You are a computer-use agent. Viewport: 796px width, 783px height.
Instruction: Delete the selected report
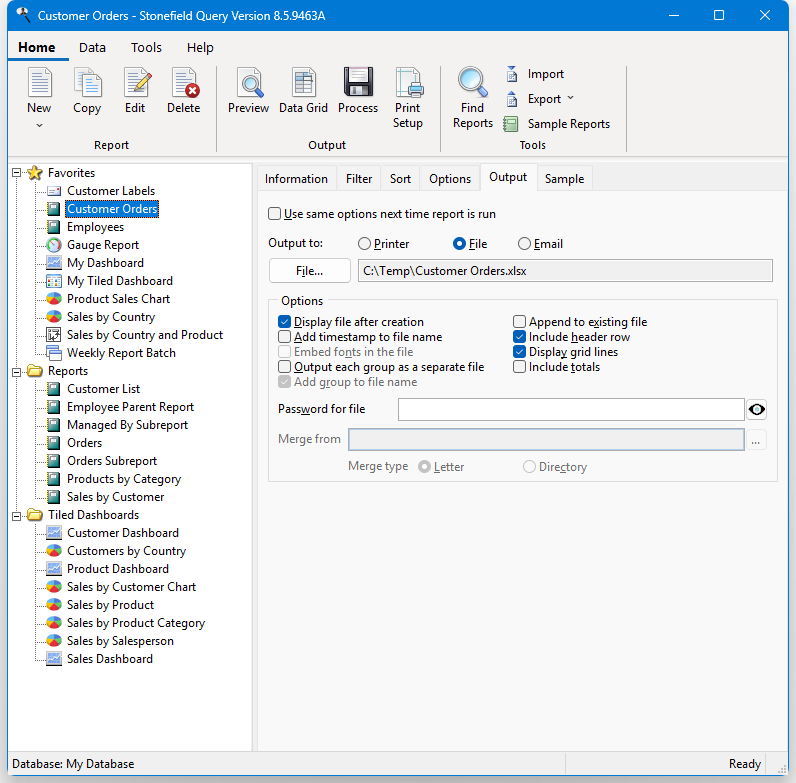184,84
